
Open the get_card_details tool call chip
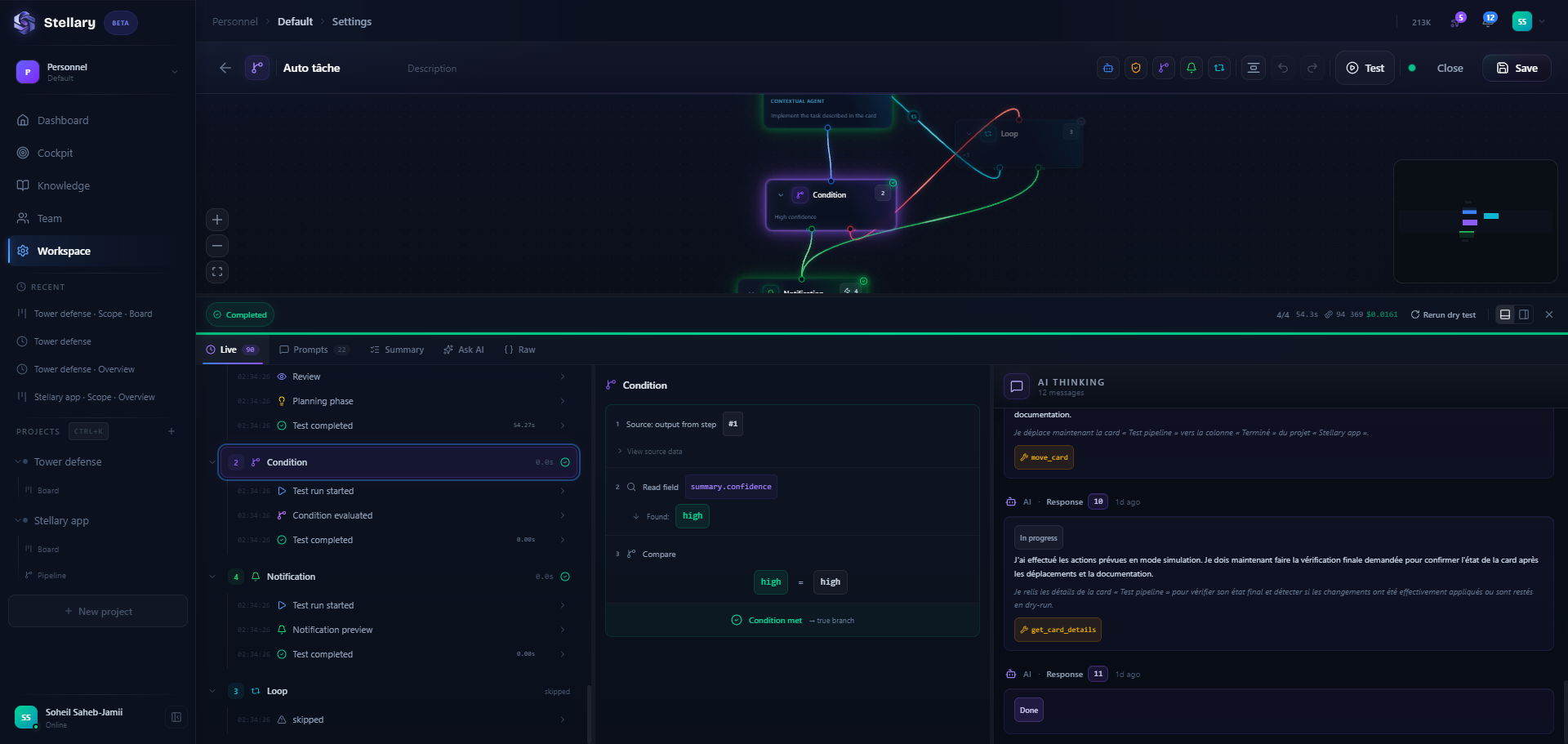[x=1058, y=630]
